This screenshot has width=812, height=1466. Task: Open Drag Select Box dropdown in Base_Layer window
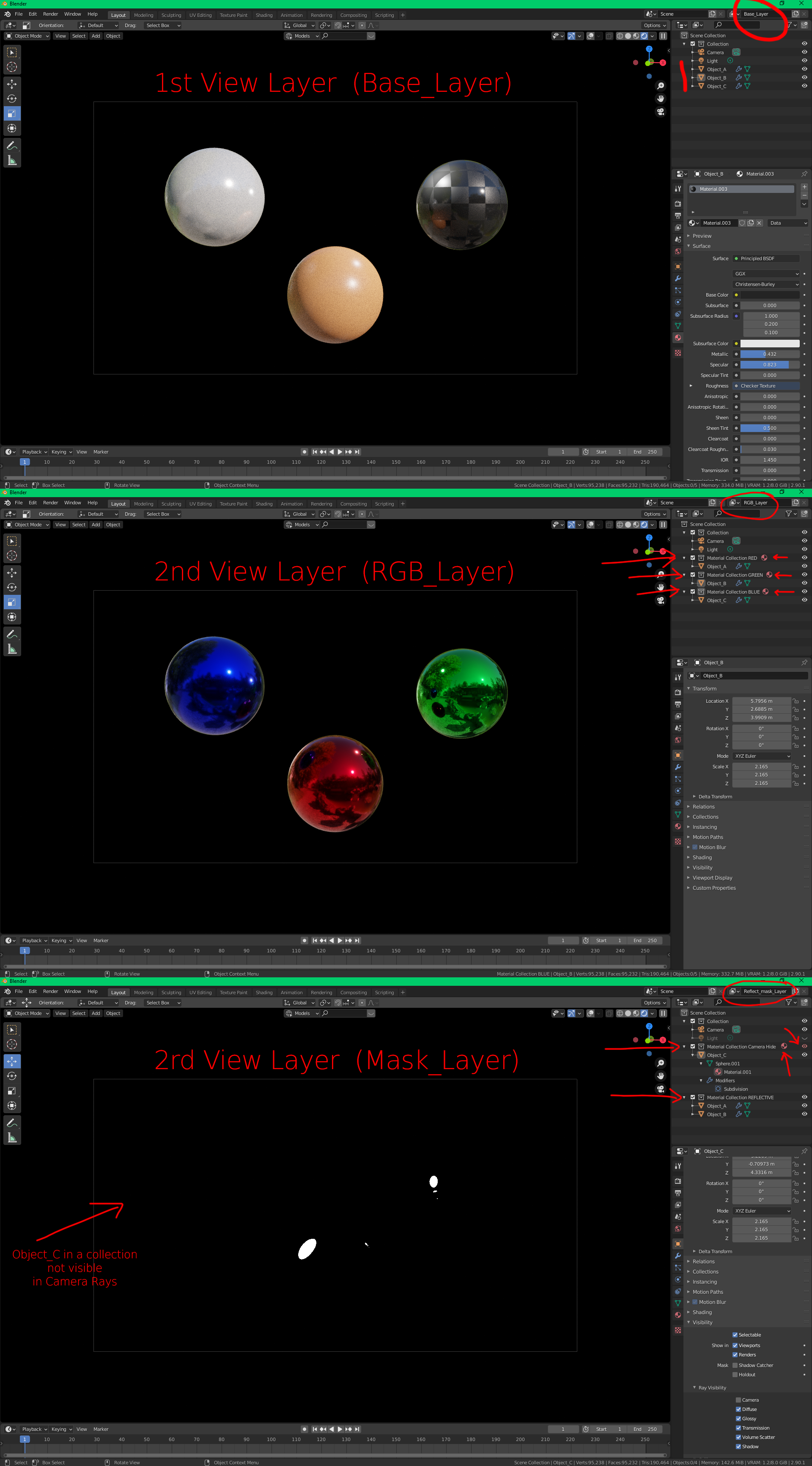click(162, 26)
